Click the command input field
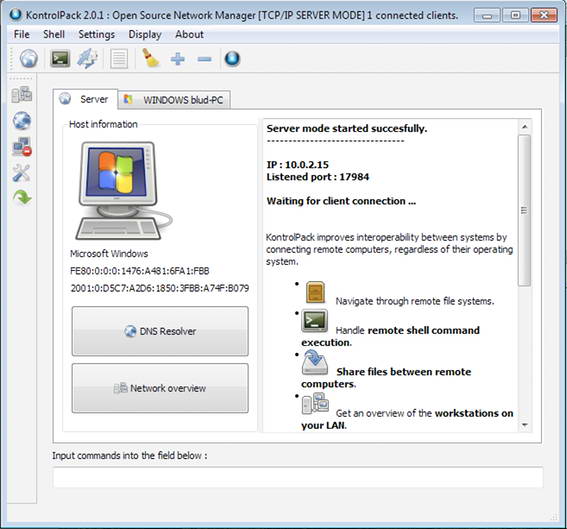 click(298, 477)
